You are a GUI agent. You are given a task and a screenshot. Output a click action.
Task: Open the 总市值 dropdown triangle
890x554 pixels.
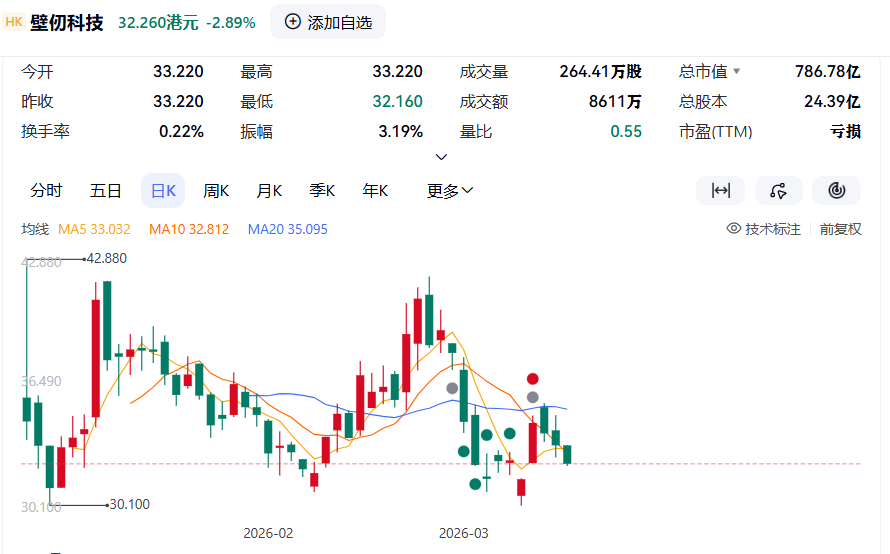(736, 72)
